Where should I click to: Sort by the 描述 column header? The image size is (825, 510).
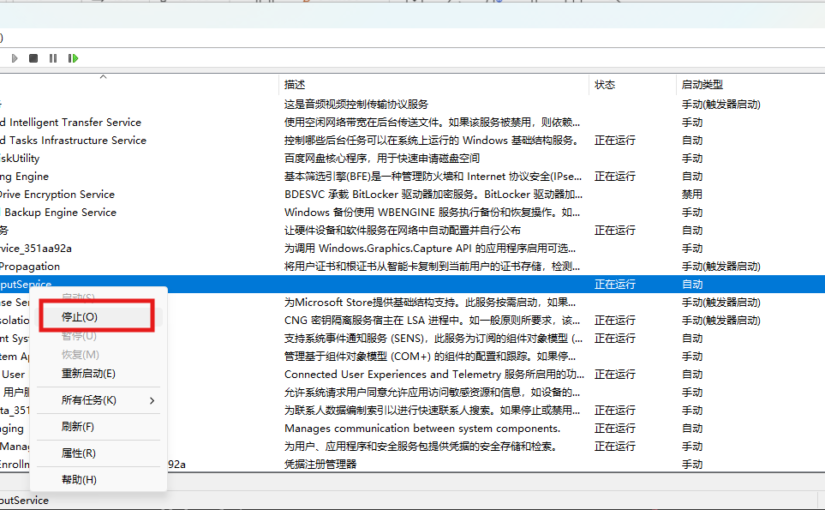pos(295,85)
